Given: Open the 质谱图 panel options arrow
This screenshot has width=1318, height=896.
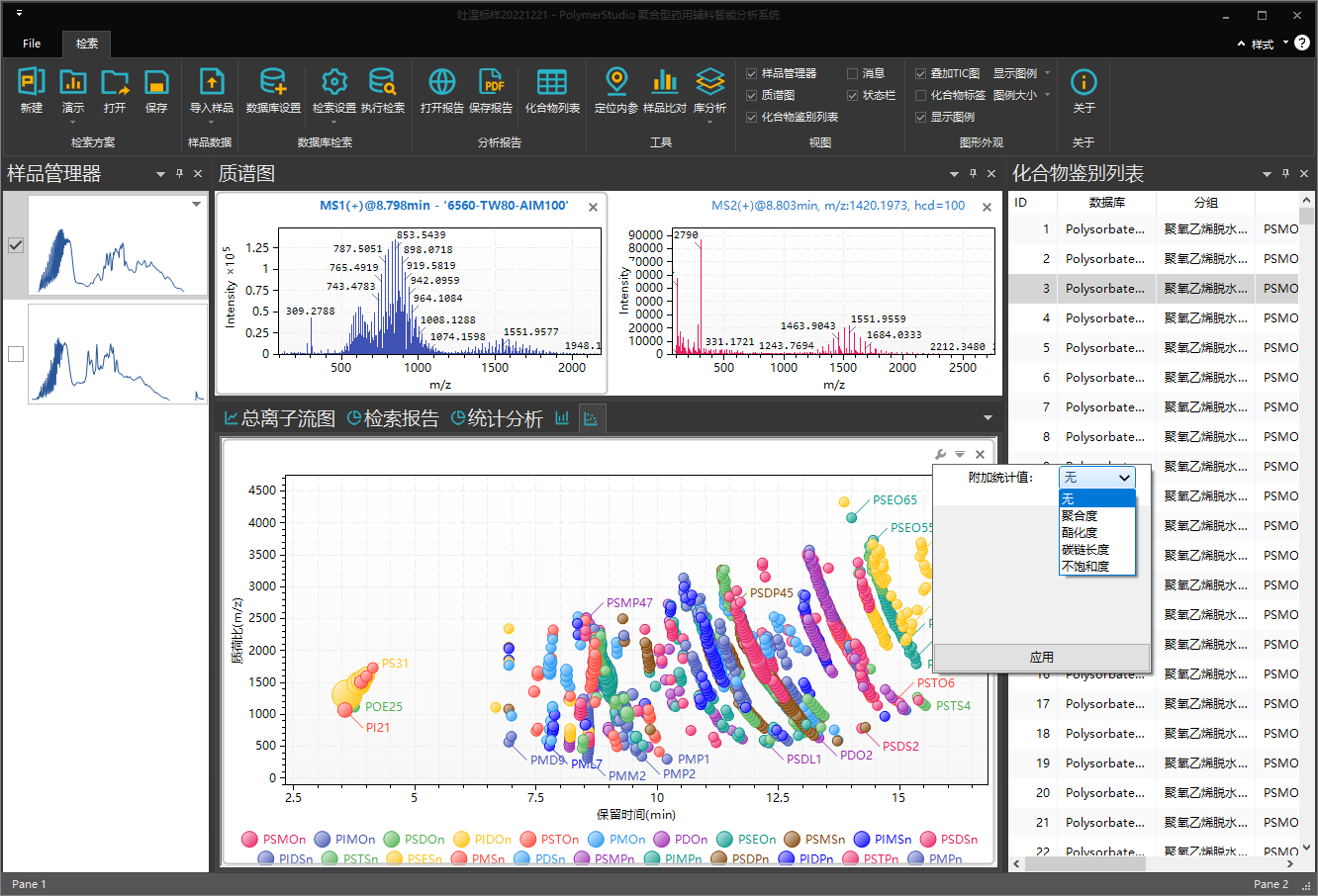Looking at the screenshot, I should click(954, 174).
